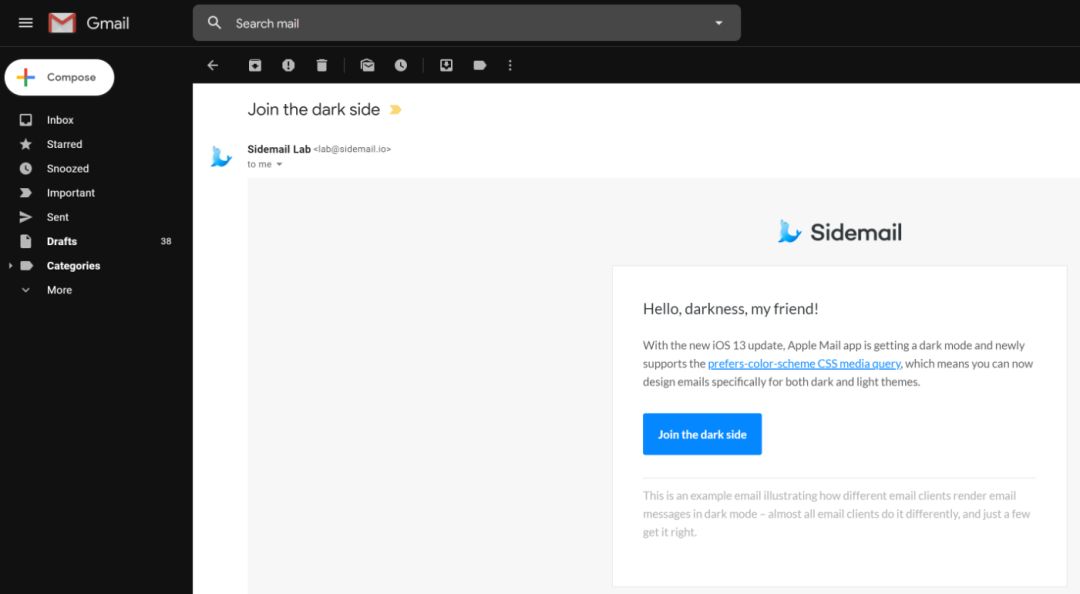The height and width of the screenshot is (594, 1080).
Task: Open the Starred folder
Action: 64,144
